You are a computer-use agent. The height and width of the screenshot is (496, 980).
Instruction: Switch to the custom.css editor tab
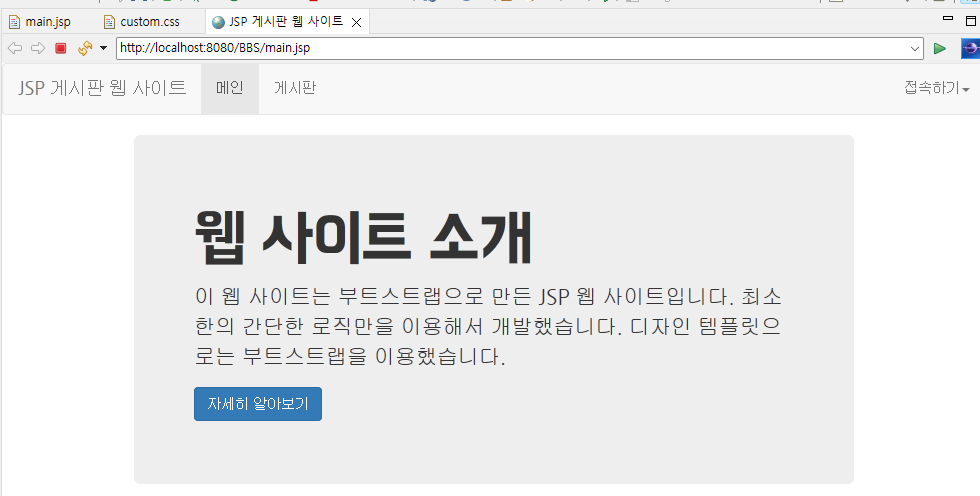tap(150, 22)
